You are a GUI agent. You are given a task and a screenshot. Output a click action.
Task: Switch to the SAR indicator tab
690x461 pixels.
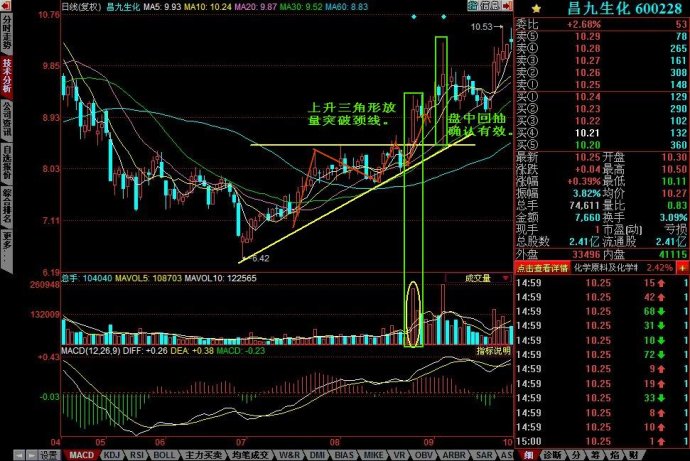(x=484, y=455)
